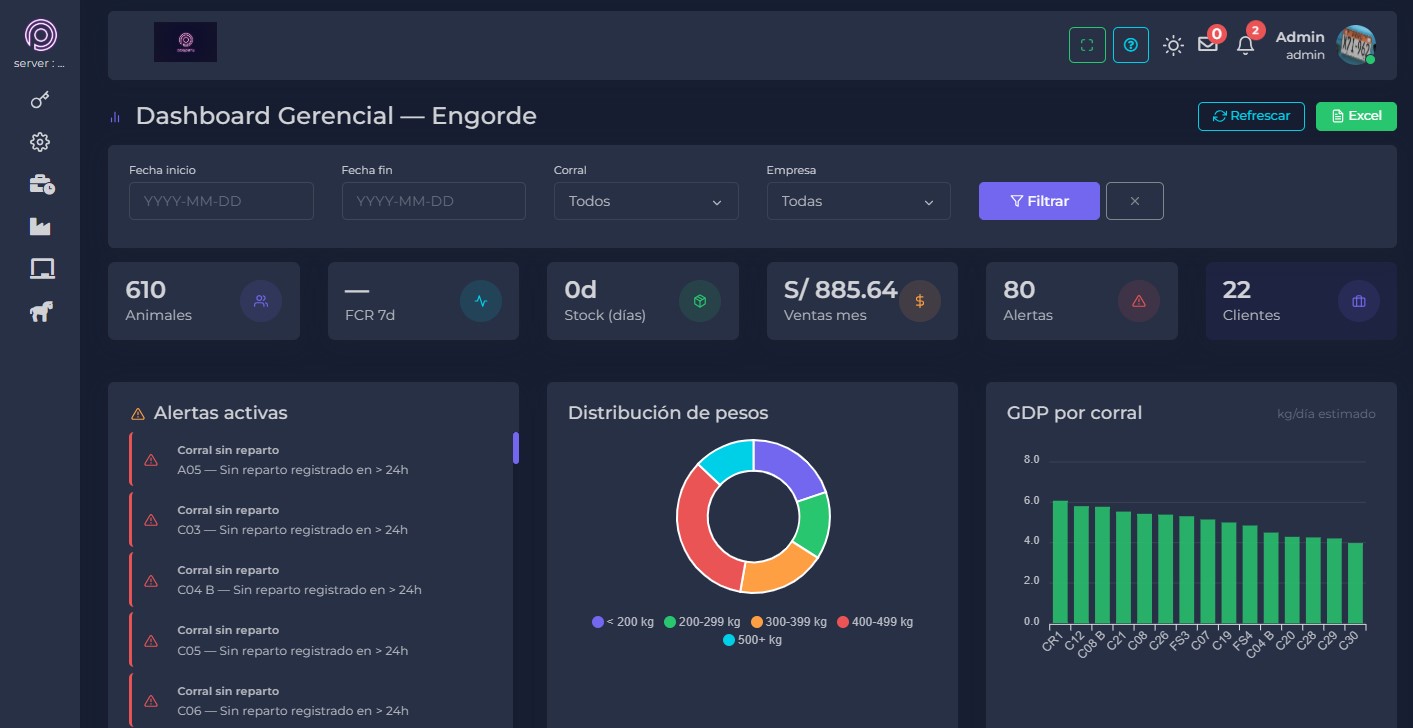Select the C05 sin reparto alert text
The width and height of the screenshot is (1413, 728).
tap(293, 651)
